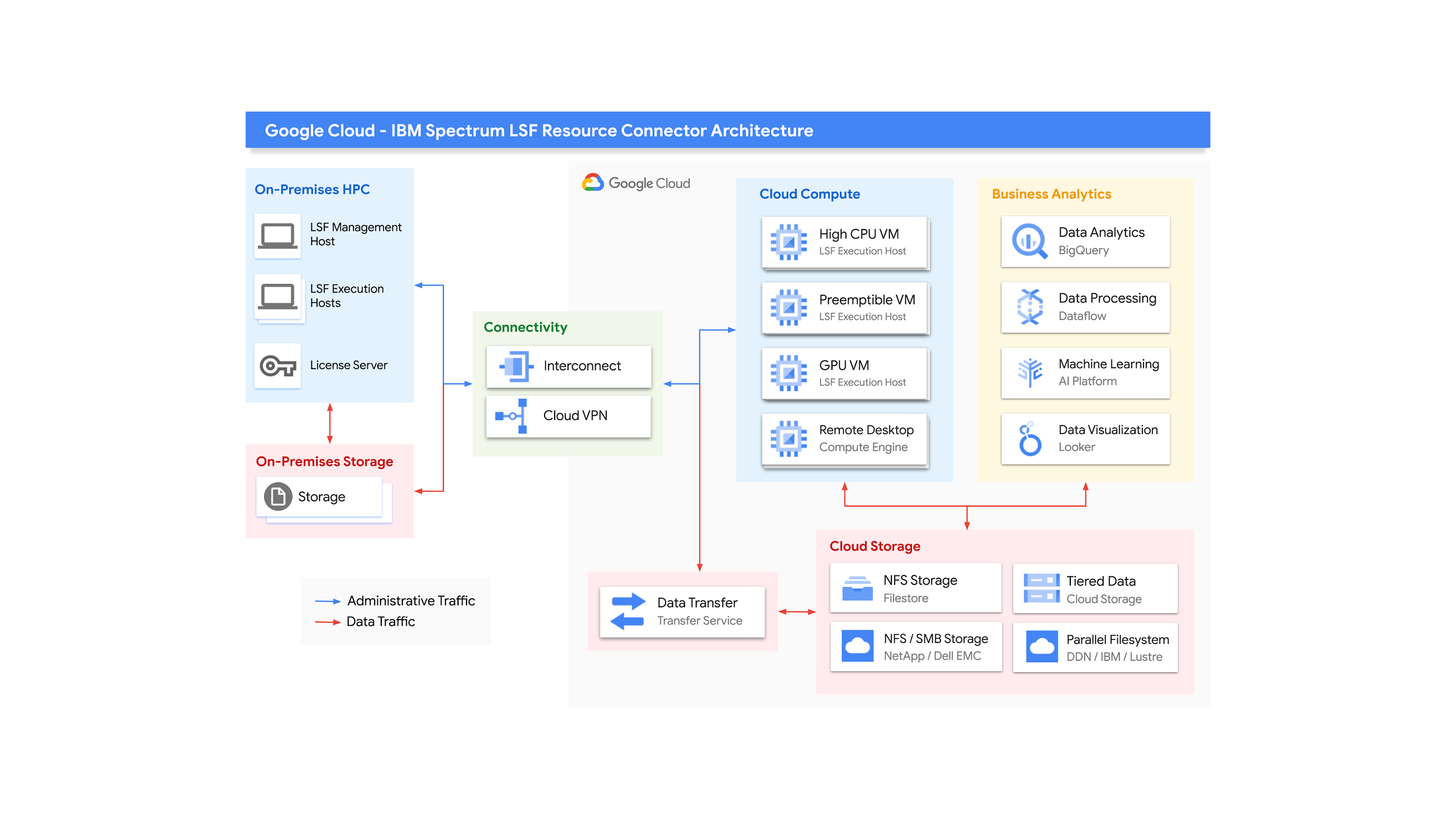Click the Google Cloud logo
1456x819 pixels.
coord(636,183)
